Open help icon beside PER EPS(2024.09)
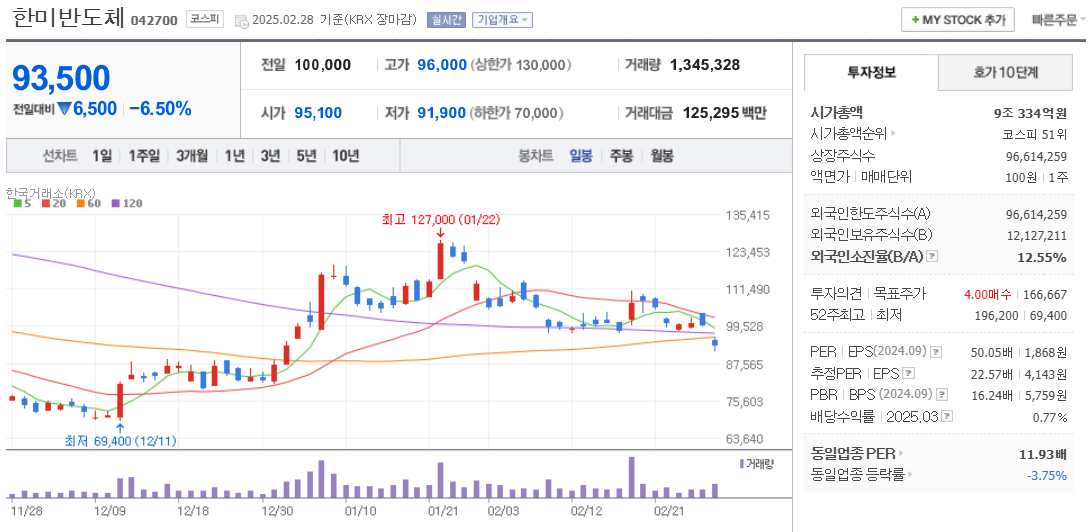This screenshot has height=532, width=1090. click(x=936, y=351)
